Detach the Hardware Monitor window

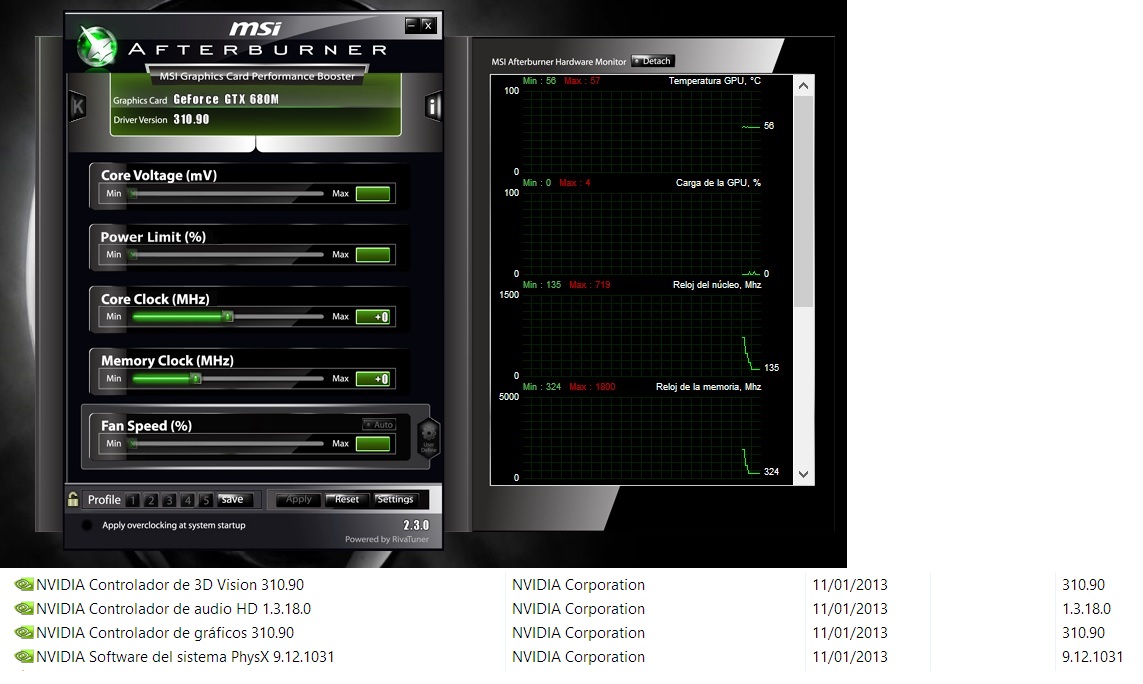pyautogui.click(x=652, y=61)
